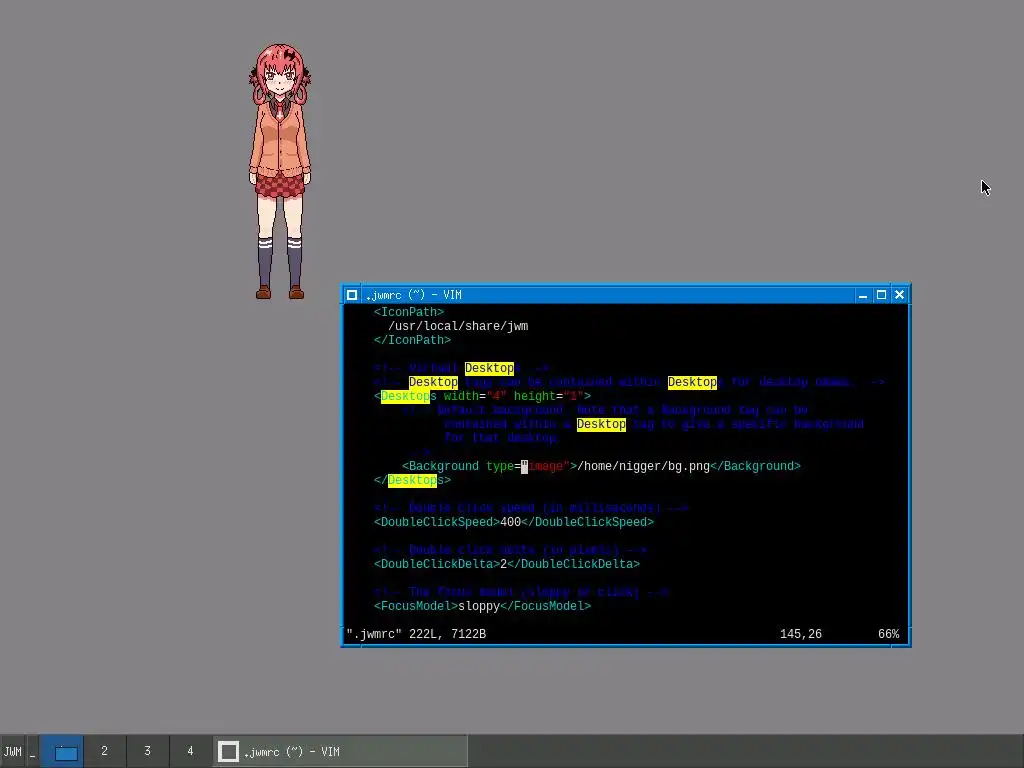This screenshot has width=1024, height=768.
Task: Click the closing </DoubleClickSpeed> tag
Action: (587, 522)
